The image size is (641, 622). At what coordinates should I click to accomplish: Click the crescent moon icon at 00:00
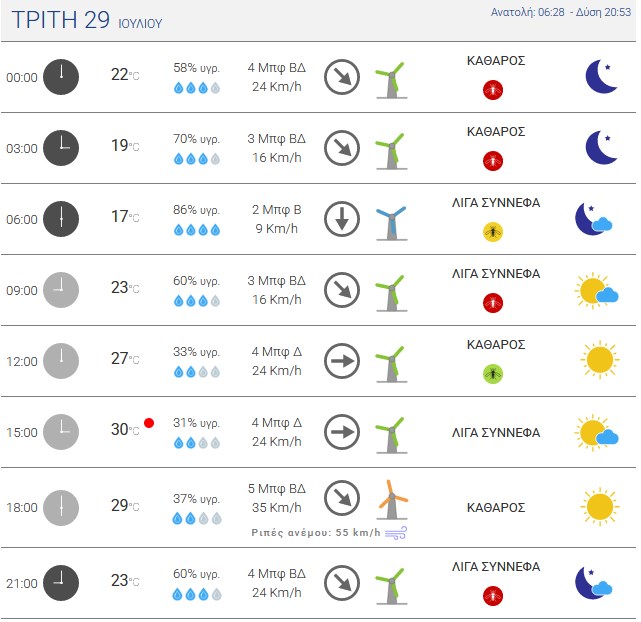click(601, 76)
